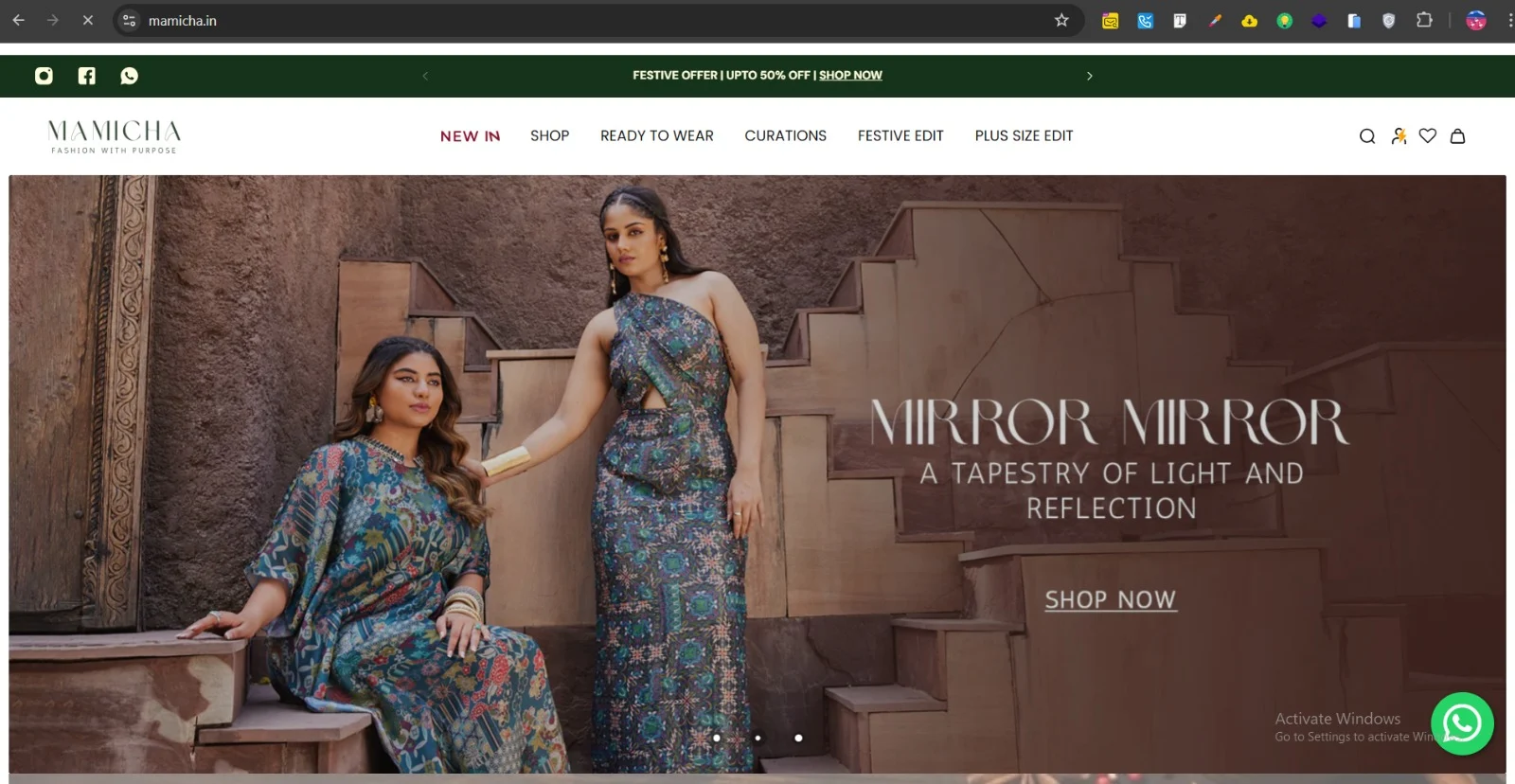This screenshot has height=784, width=1515.
Task: Open Chrome three-dot menu
Action: pos(1509,21)
